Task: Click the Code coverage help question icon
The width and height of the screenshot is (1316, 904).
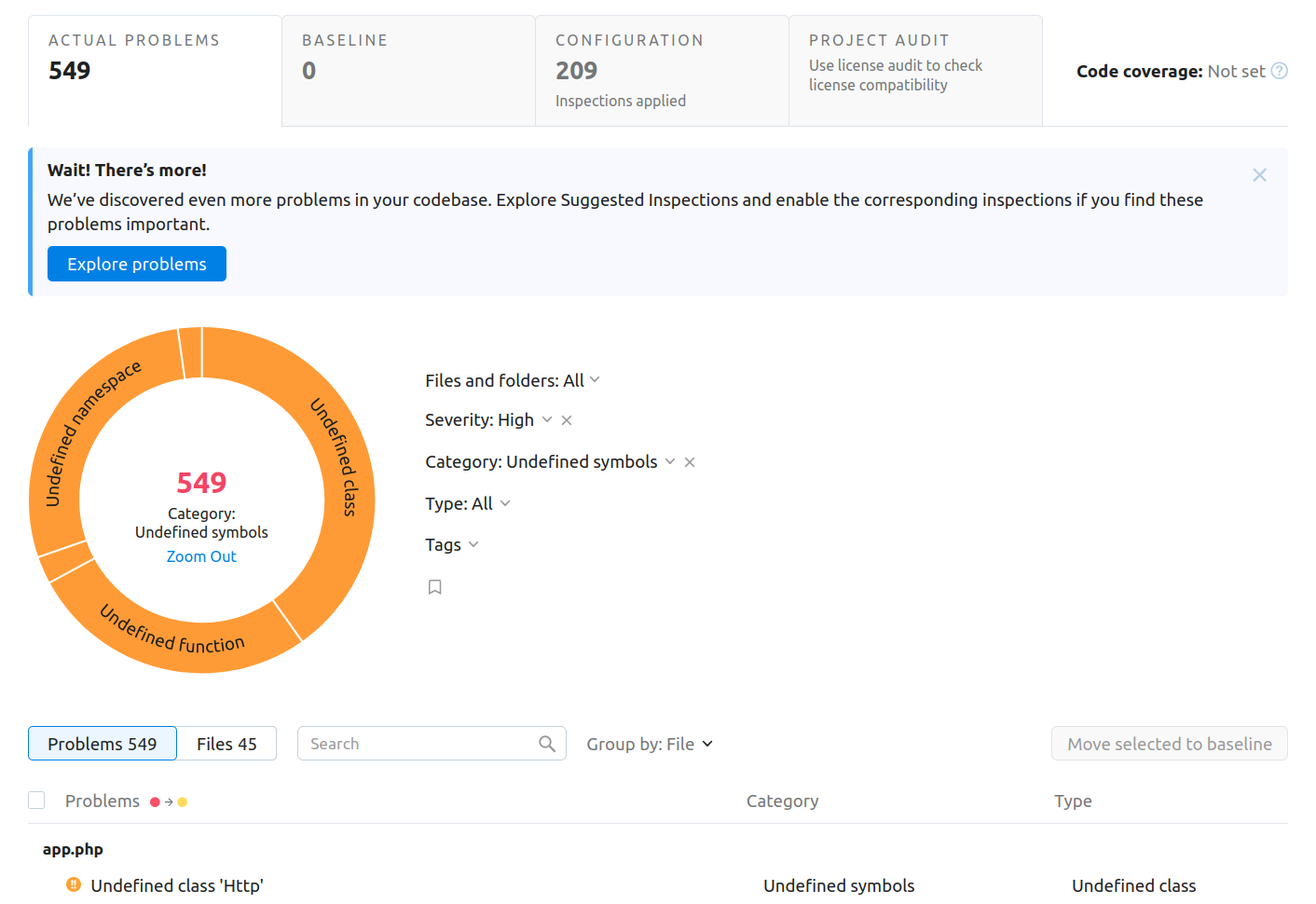Action: (x=1279, y=71)
